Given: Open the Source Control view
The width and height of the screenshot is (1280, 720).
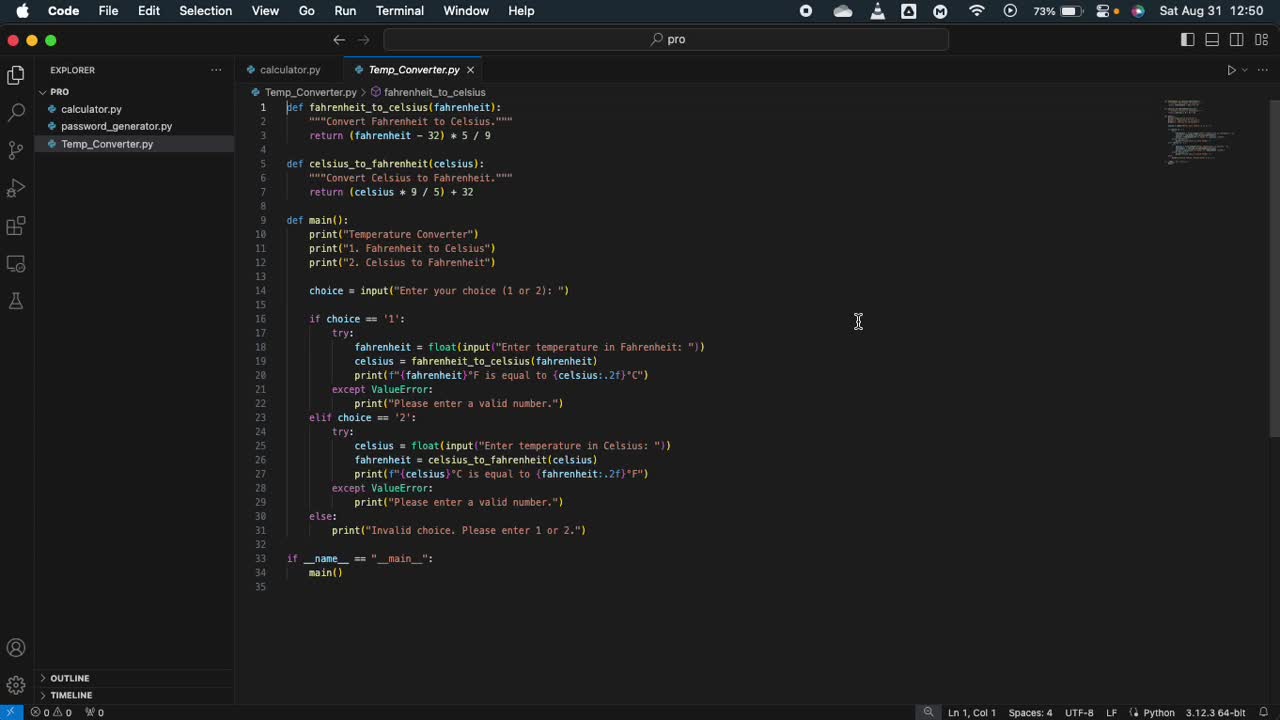Looking at the screenshot, I should pyautogui.click(x=16, y=150).
